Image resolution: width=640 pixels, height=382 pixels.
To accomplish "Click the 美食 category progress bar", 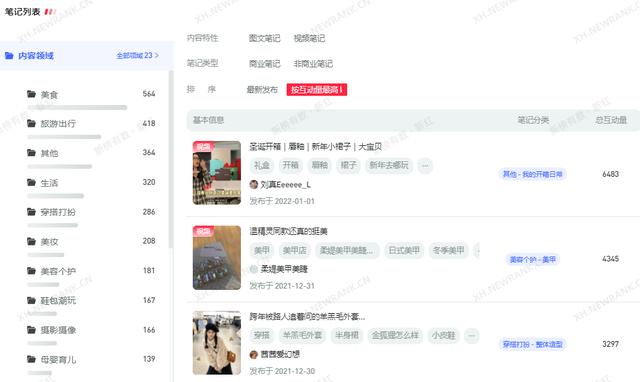I will tap(77, 108).
